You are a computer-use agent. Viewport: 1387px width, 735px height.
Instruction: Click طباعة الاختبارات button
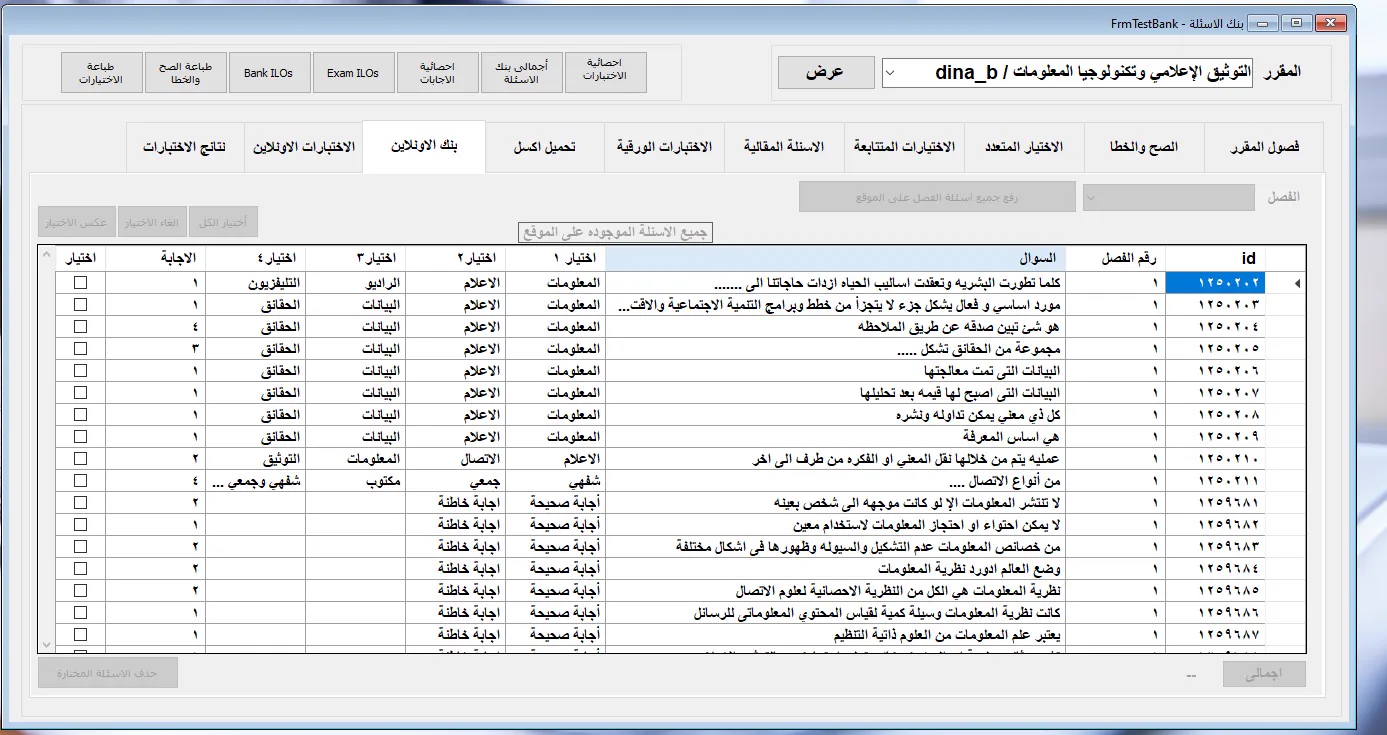click(101, 73)
